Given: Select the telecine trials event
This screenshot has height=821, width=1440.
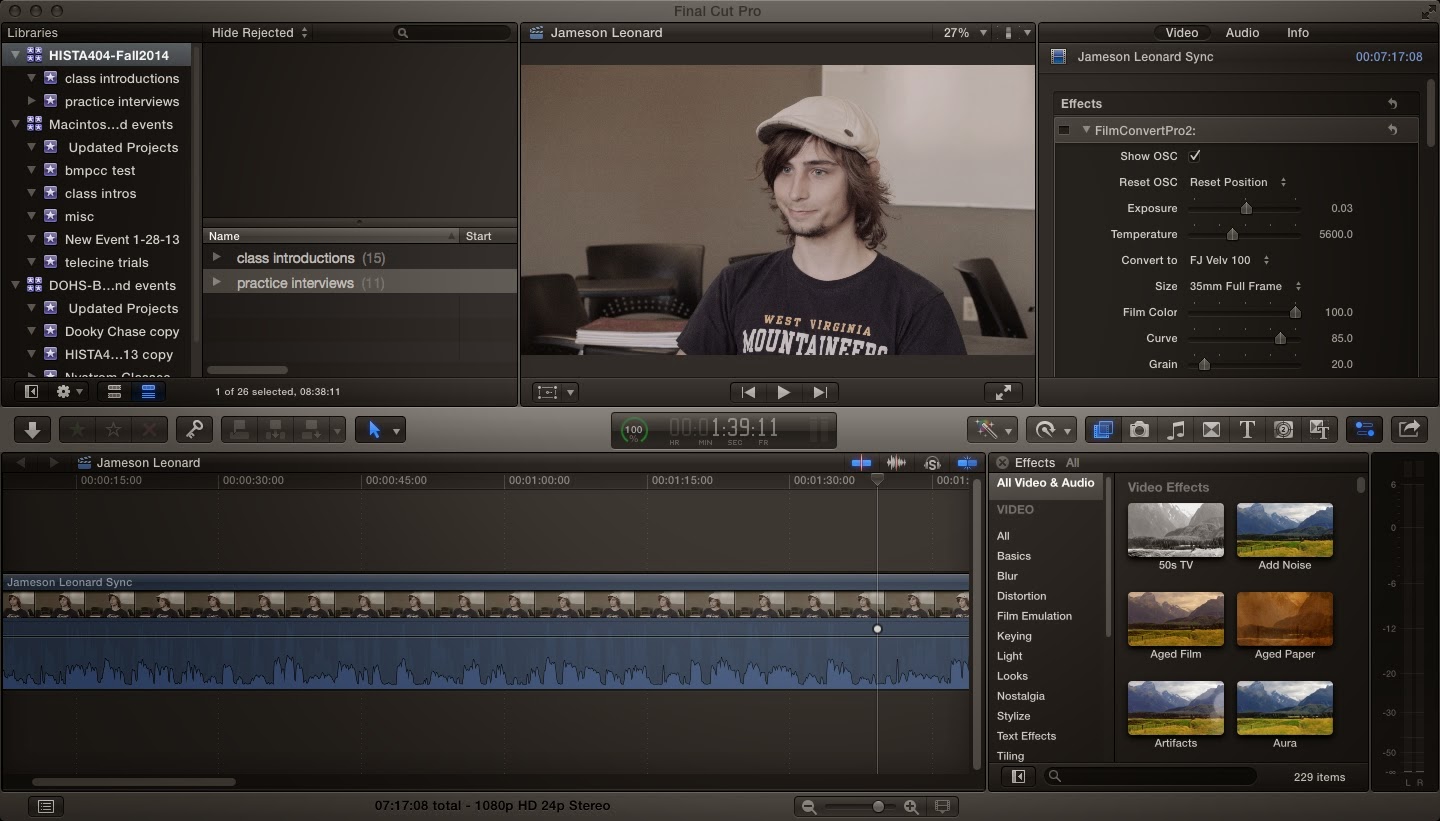Looking at the screenshot, I should coord(106,263).
